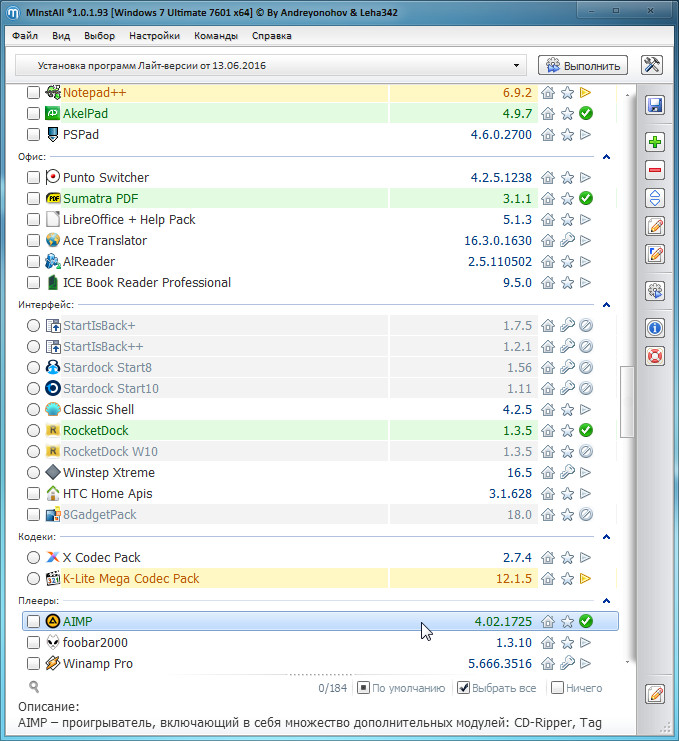Collapse the 'Кодеки' section
The image size is (679, 741).
606,537
